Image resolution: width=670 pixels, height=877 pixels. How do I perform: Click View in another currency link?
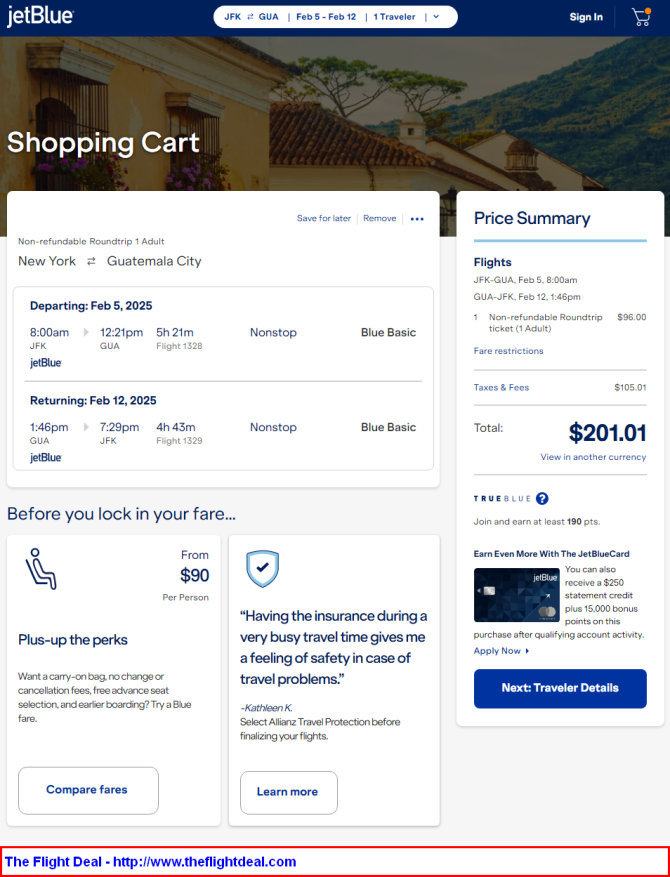[x=593, y=457]
